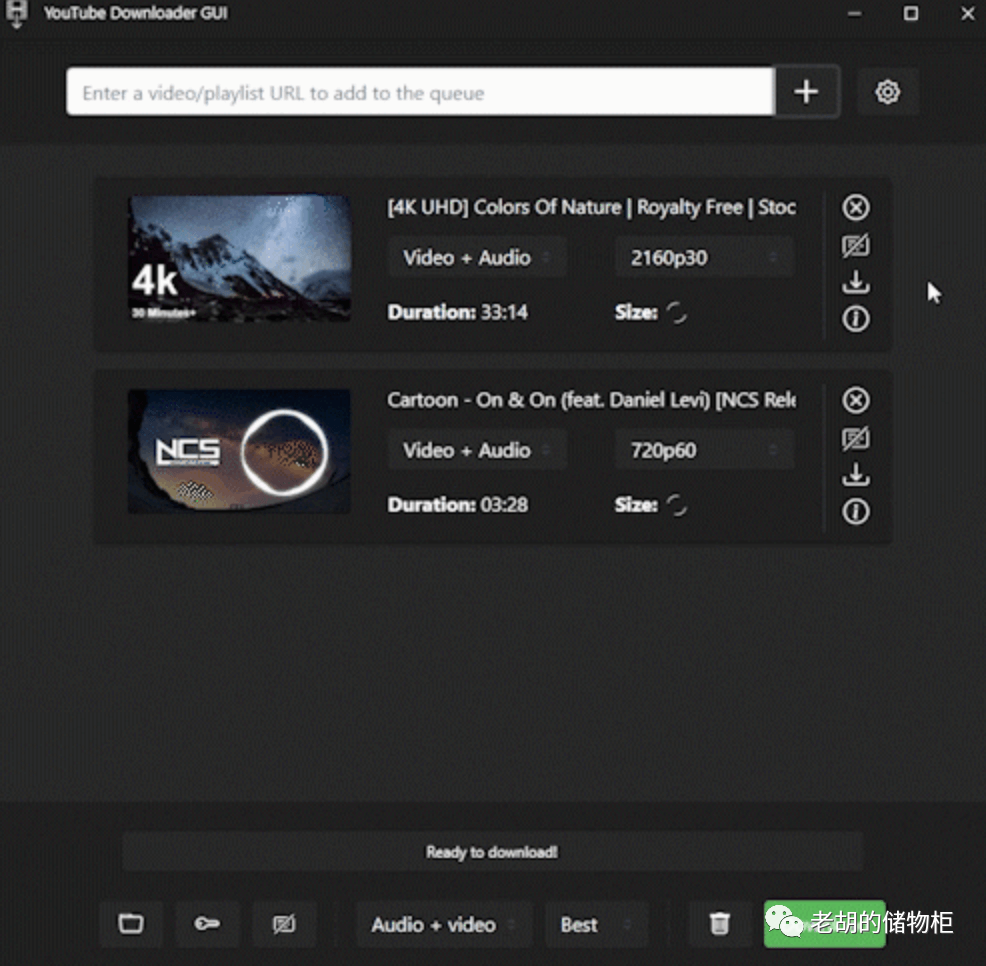The height and width of the screenshot is (966, 986).
Task: Click the NCS video thumbnail
Action: click(x=240, y=451)
